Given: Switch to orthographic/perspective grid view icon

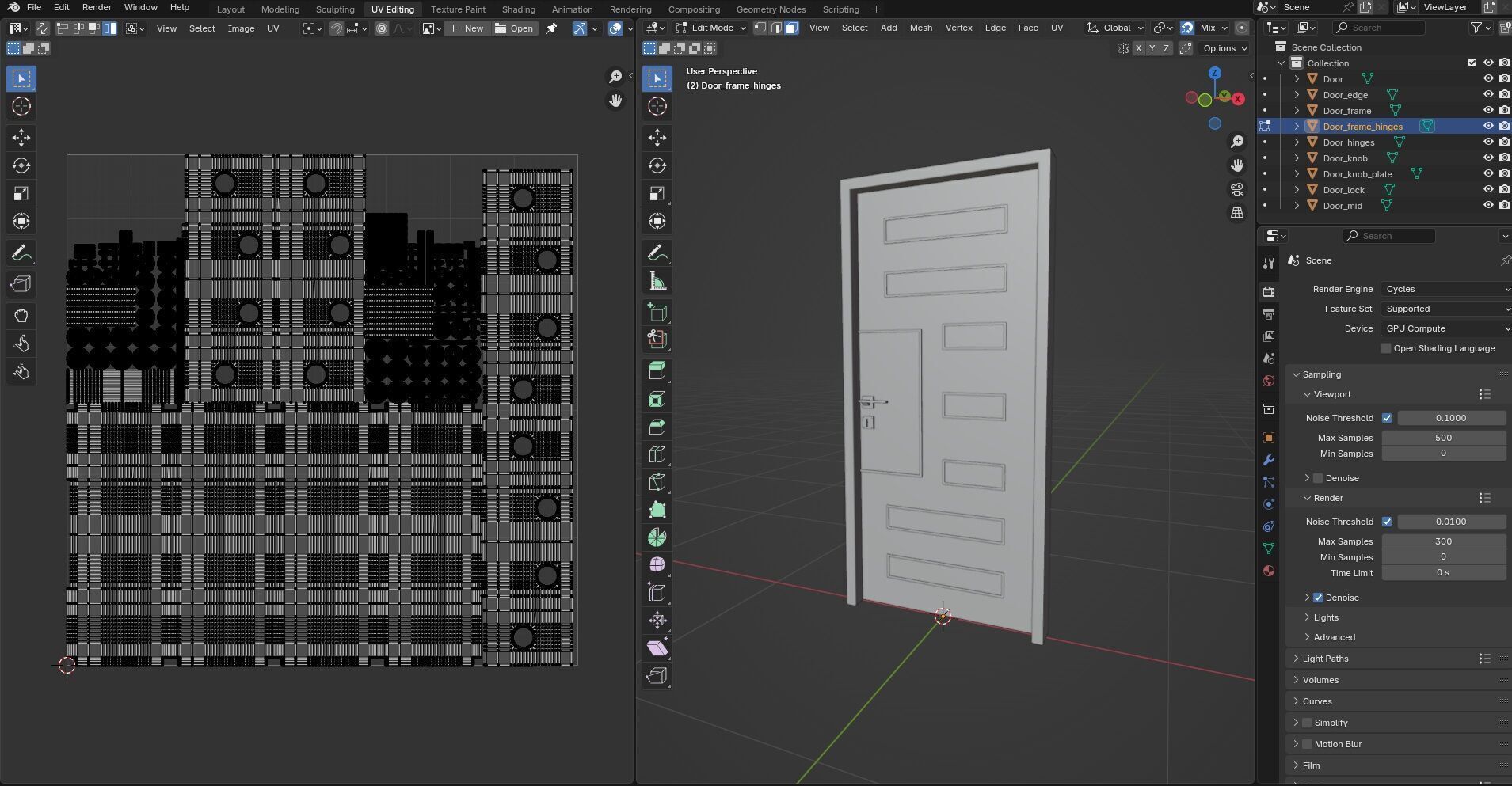Looking at the screenshot, I should tap(1237, 213).
